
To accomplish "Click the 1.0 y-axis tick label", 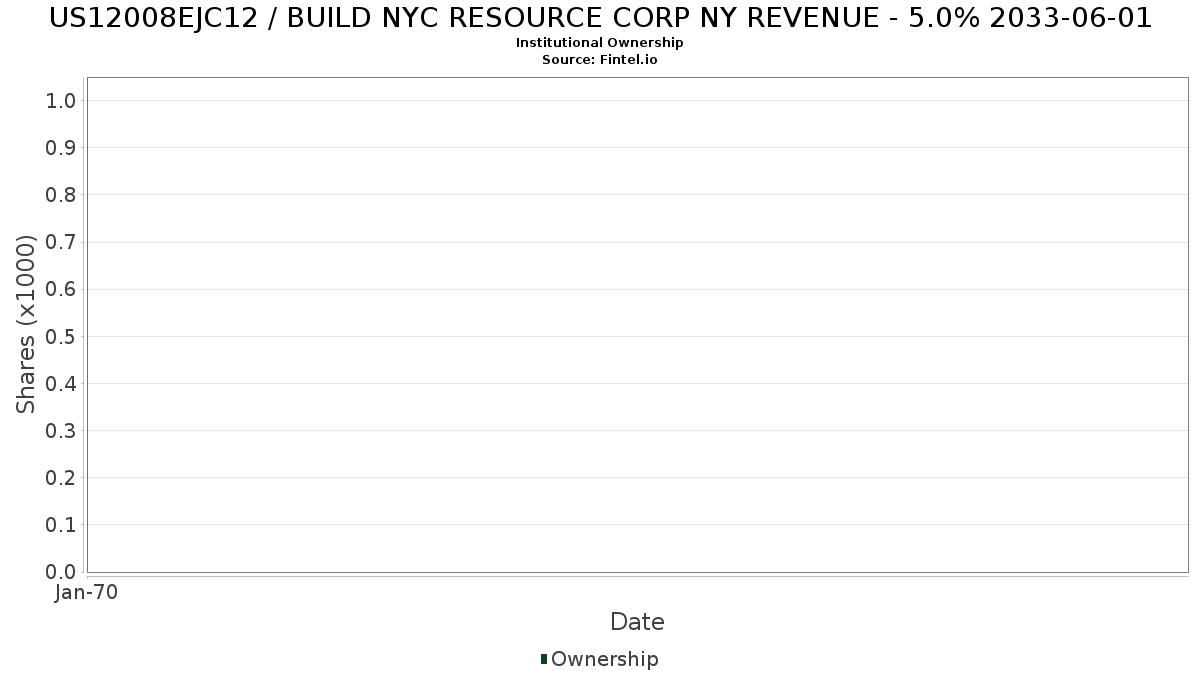I will click(x=61, y=100).
